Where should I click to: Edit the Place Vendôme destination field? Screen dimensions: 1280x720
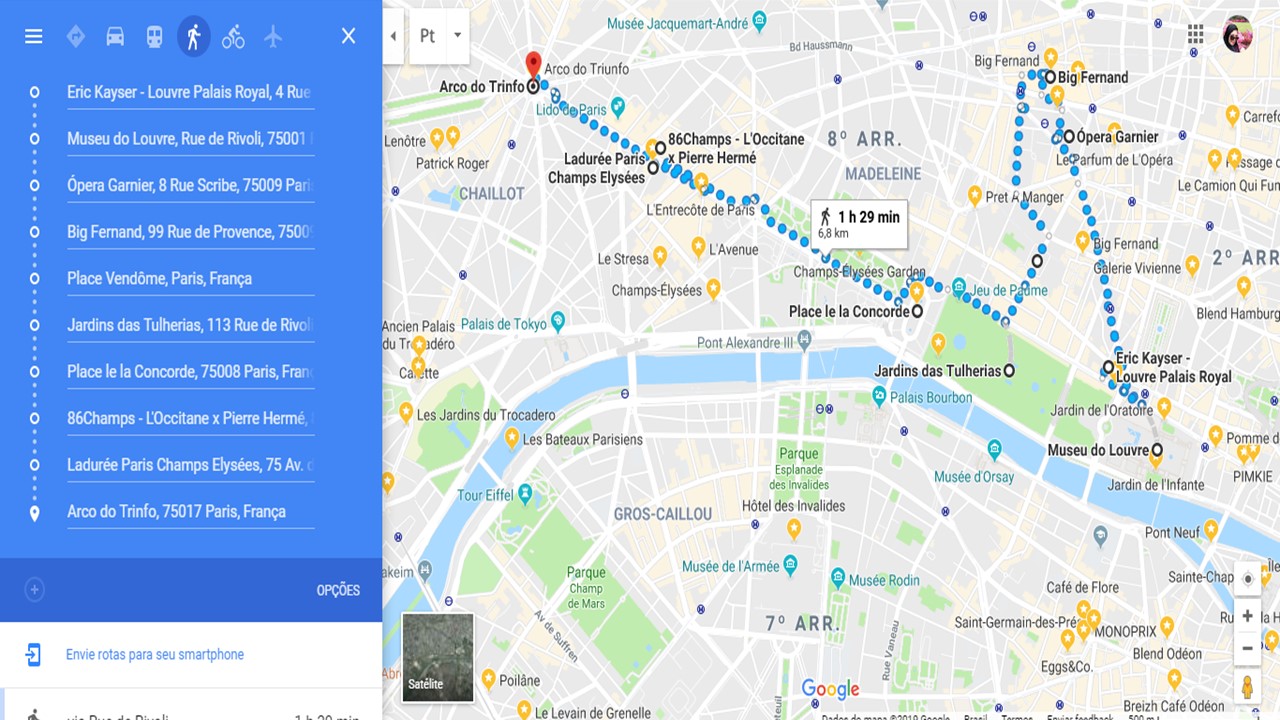coord(190,279)
